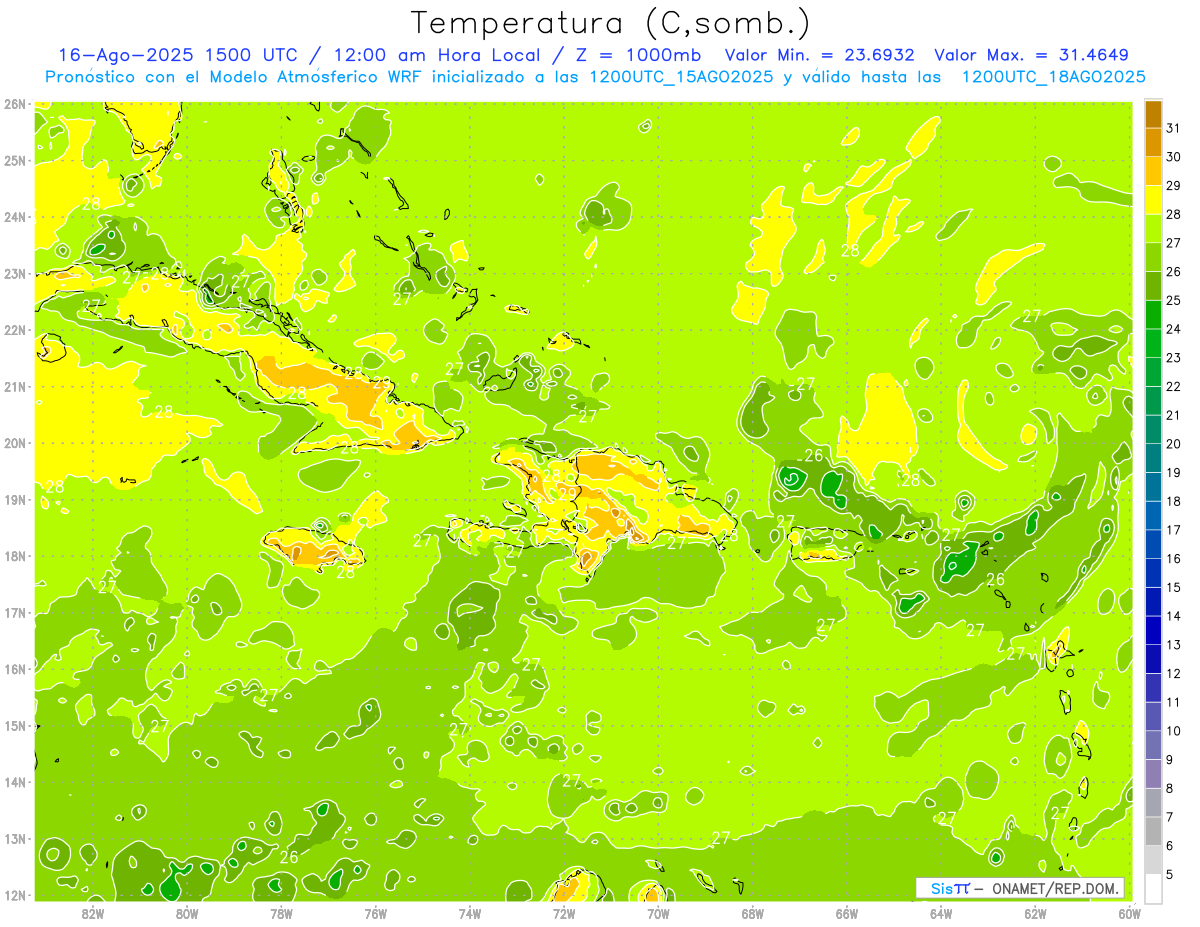This screenshot has height=927, width=1200.
Task: Pick the orange swatch between 30 and 31
Action: [1153, 142]
